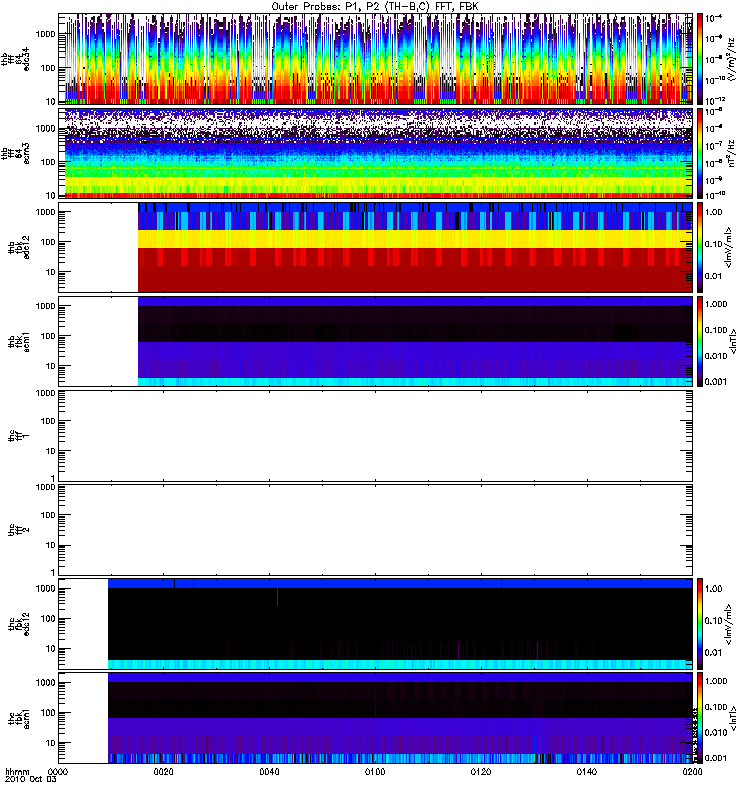Click the 1 tick on the thc fff 2 panel
The image size is (750, 800).
(x=53, y=572)
